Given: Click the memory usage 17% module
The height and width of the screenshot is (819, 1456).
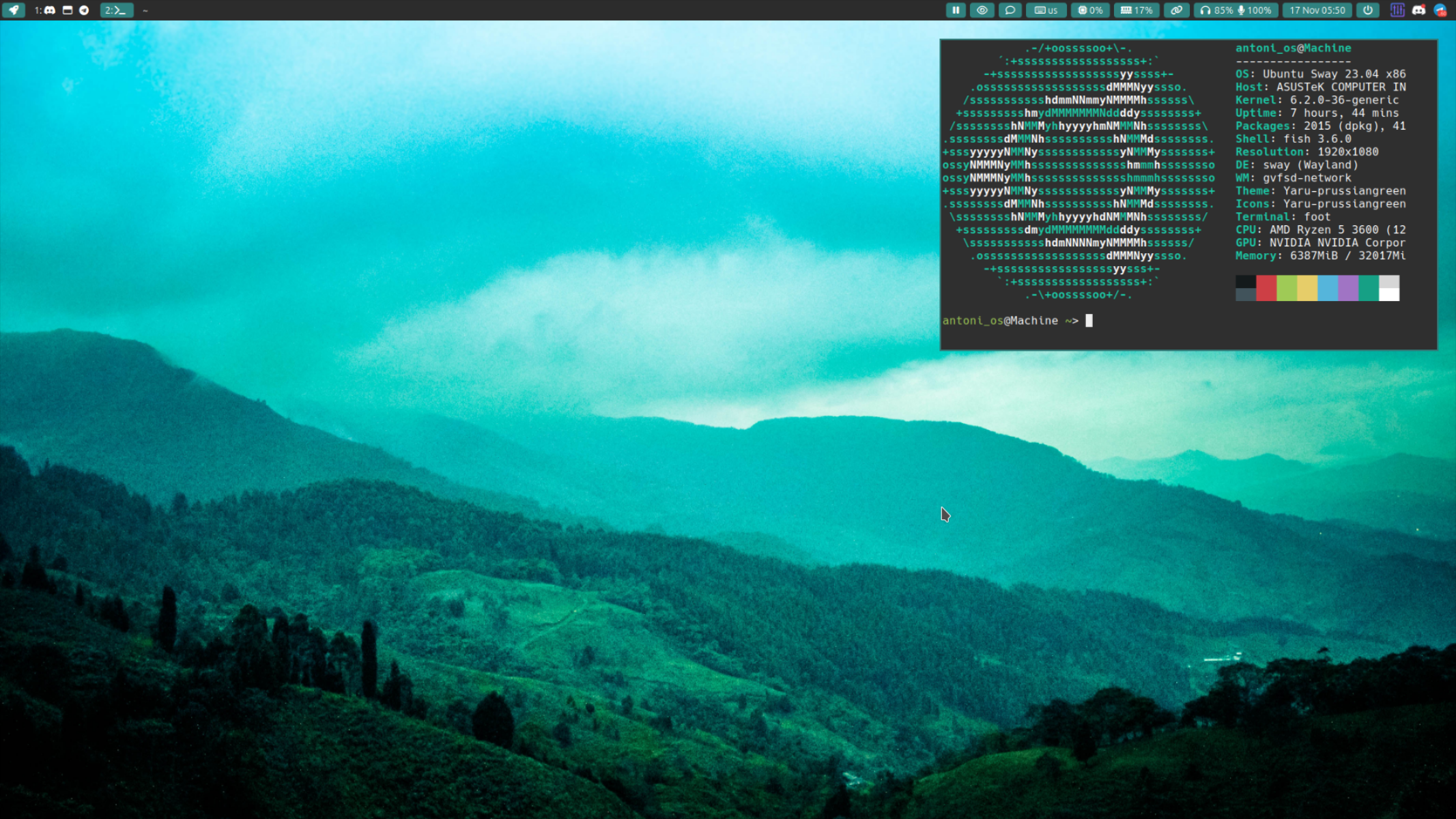Looking at the screenshot, I should pos(1137,10).
